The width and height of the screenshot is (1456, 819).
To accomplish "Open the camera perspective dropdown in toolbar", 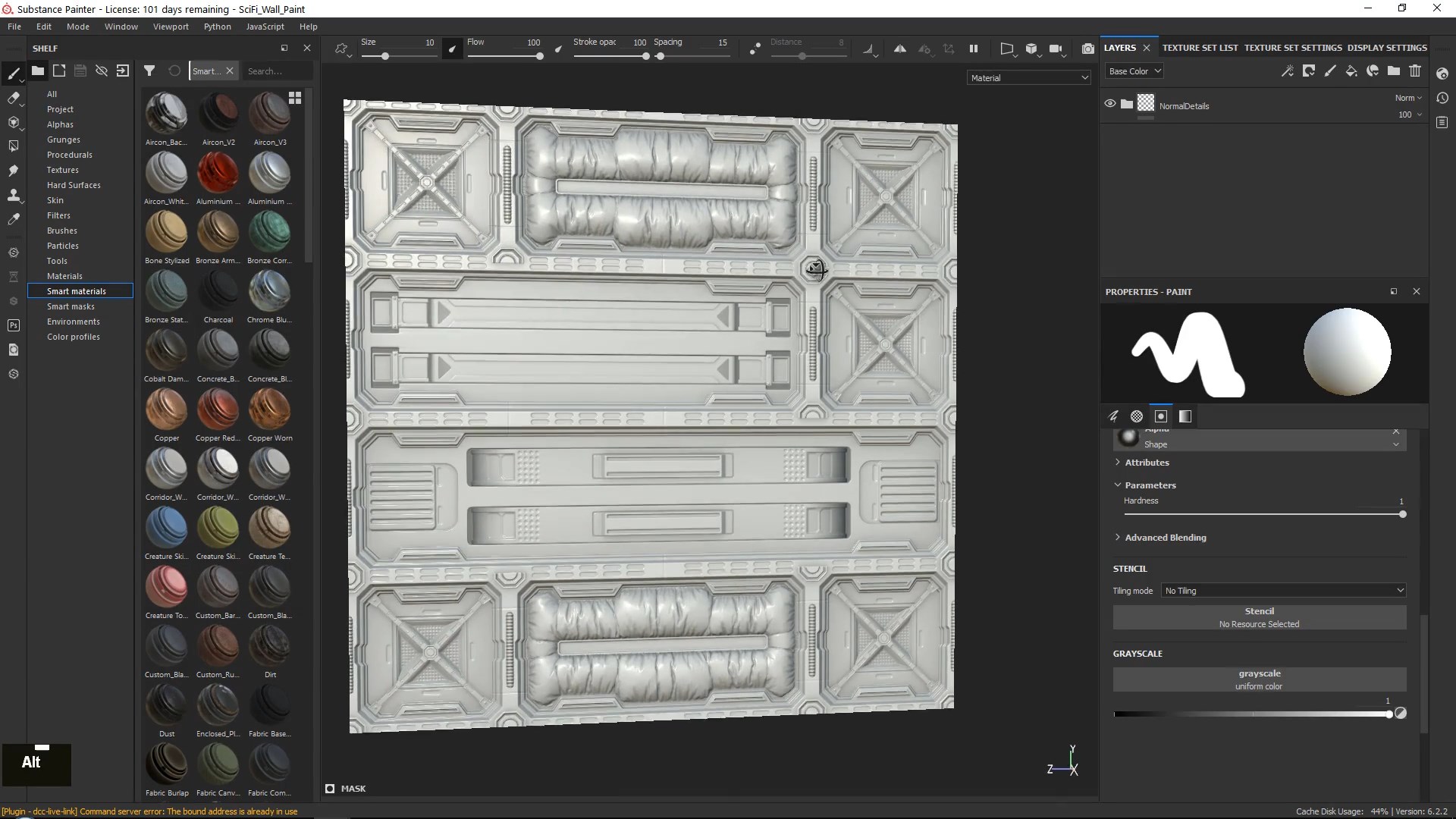I will pos(1008,49).
